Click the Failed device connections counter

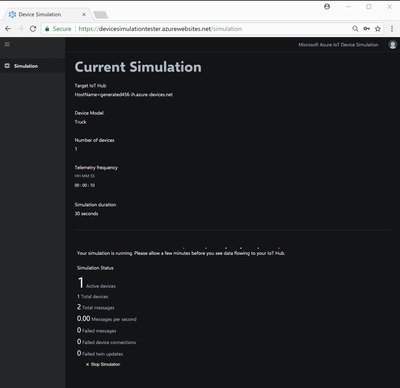point(106,342)
